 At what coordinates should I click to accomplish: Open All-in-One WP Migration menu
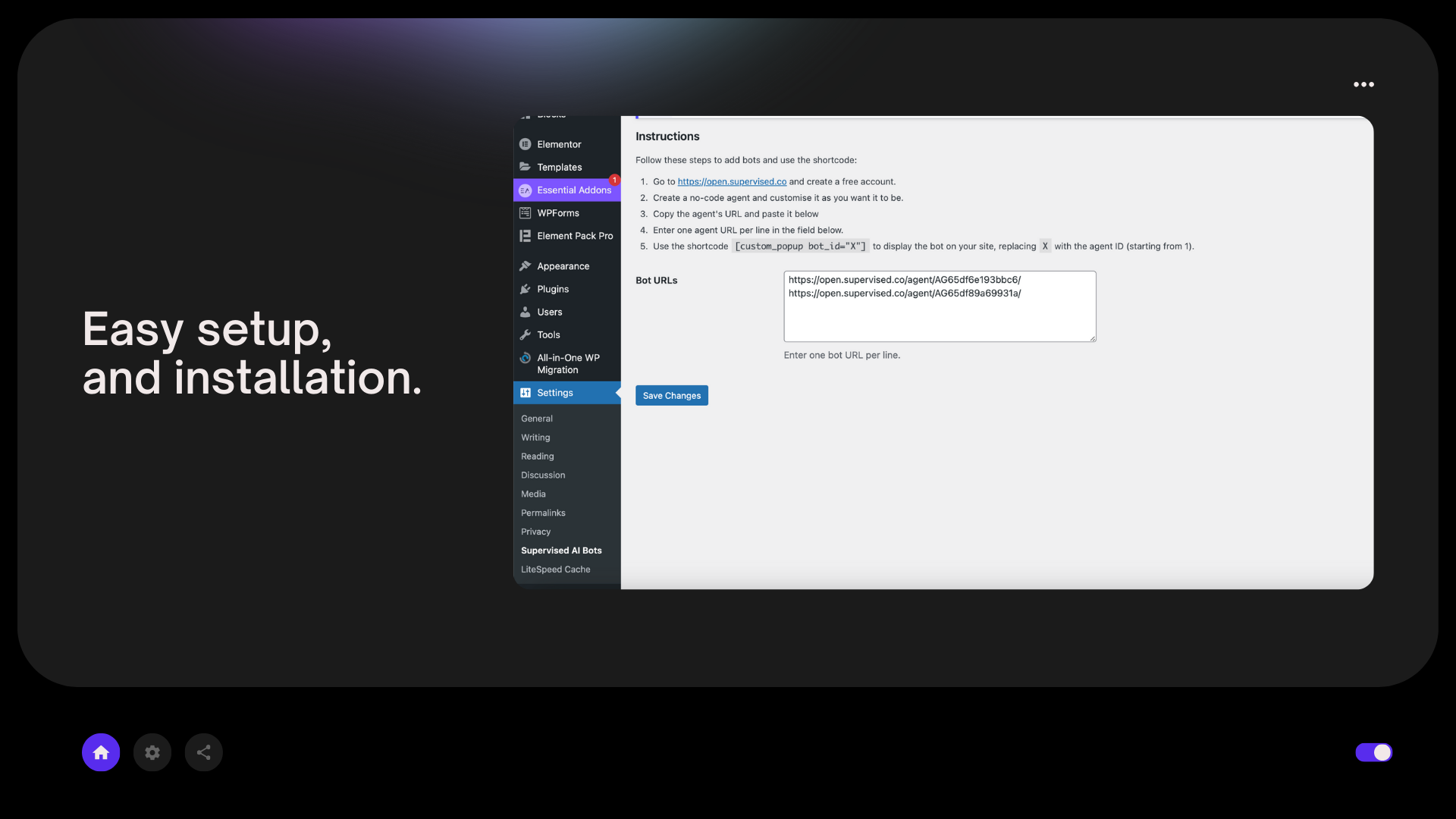[568, 364]
